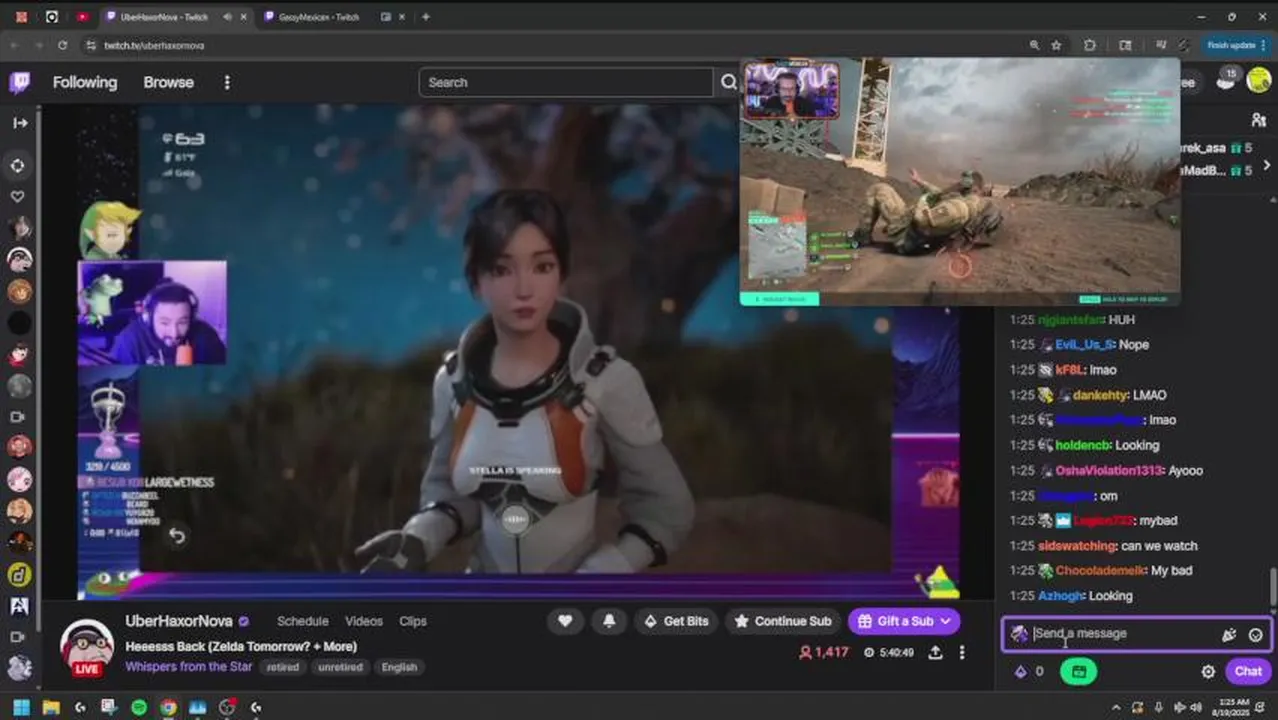The image size is (1278, 720).
Task: Expand the followed channels sidebar arrow
Action: point(19,123)
